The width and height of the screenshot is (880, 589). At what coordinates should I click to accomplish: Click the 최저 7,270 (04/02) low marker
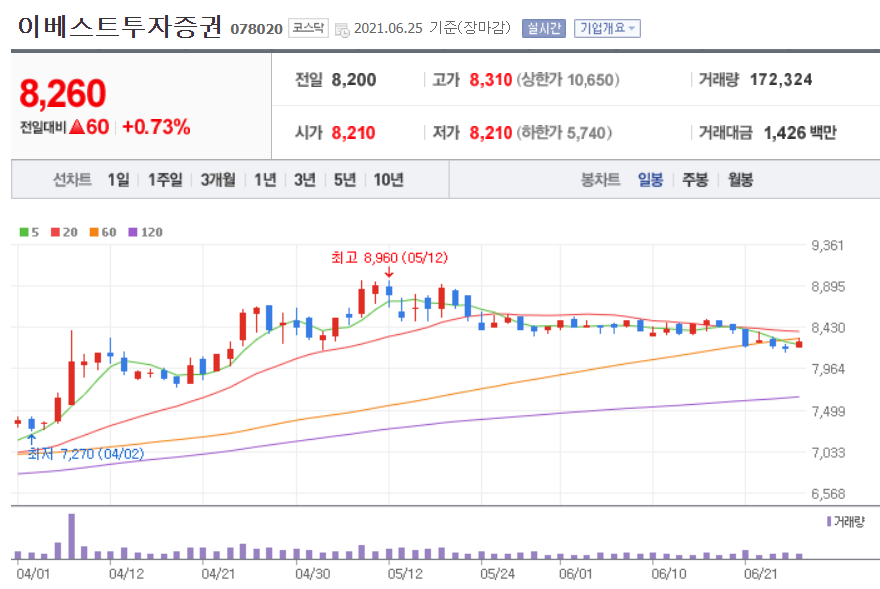(85, 453)
